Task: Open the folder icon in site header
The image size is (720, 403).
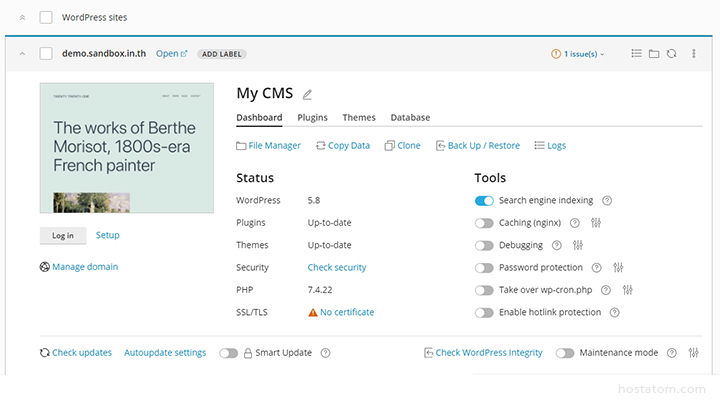Action: coord(654,53)
